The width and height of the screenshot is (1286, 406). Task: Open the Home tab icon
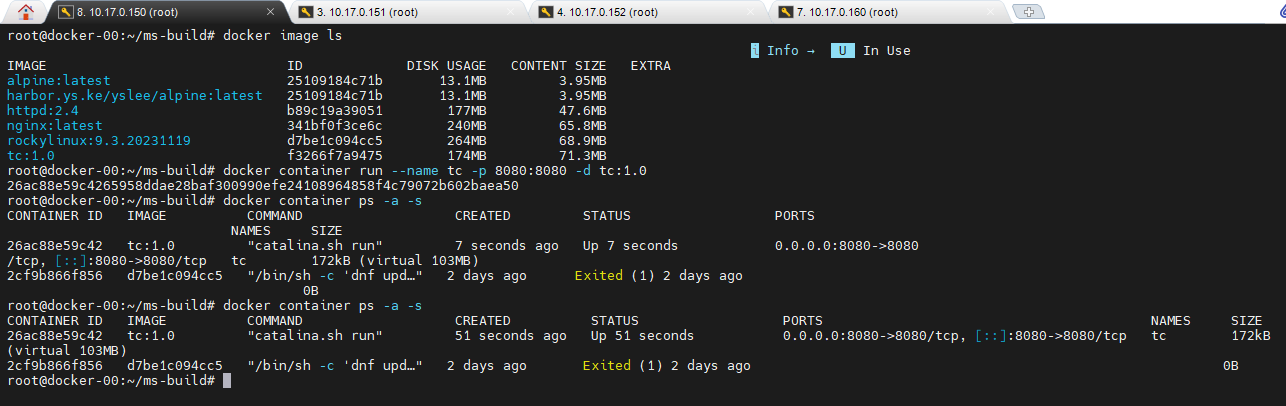27,12
